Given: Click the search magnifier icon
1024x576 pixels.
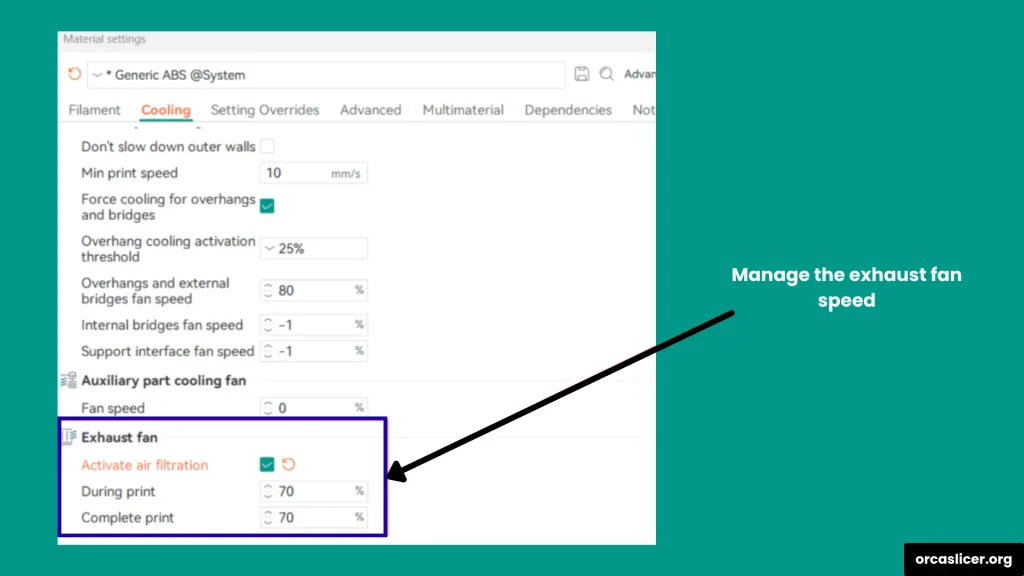Looking at the screenshot, I should point(606,74).
